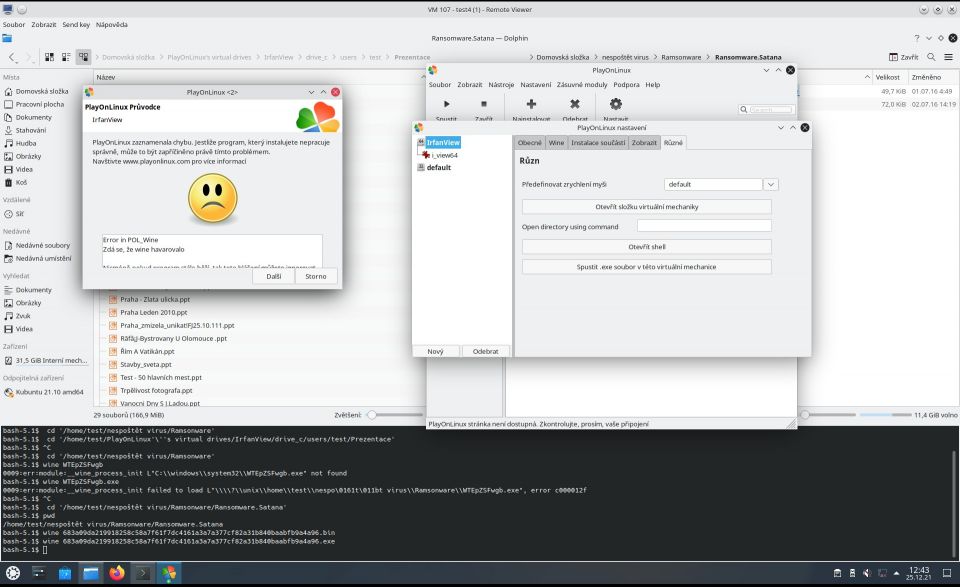
Task: Switch to Instalace součástí tab
Action: click(598, 143)
